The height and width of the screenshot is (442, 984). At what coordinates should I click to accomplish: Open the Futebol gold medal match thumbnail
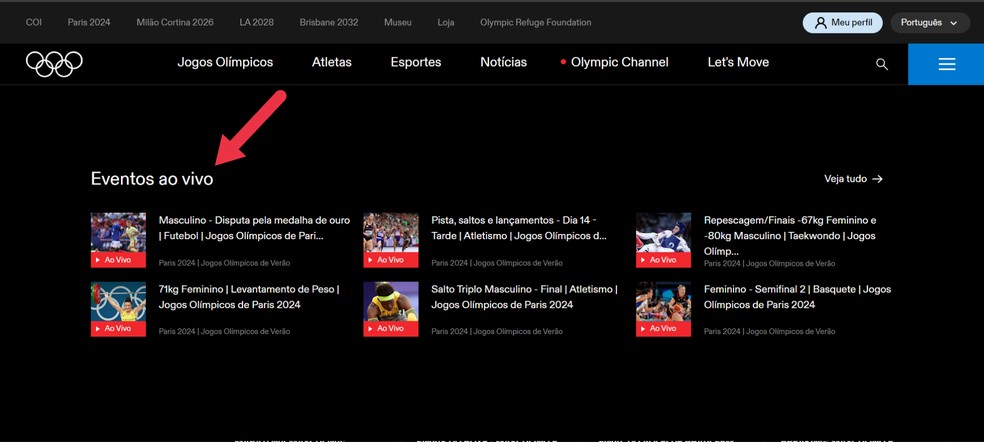(118, 240)
